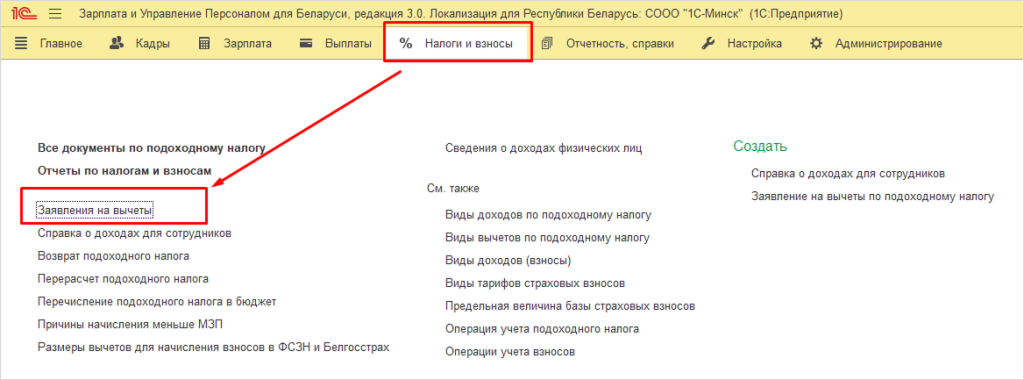The height and width of the screenshot is (380, 1024).
Task: Click the percent icon of Налоги и взносы
Action: [406, 44]
